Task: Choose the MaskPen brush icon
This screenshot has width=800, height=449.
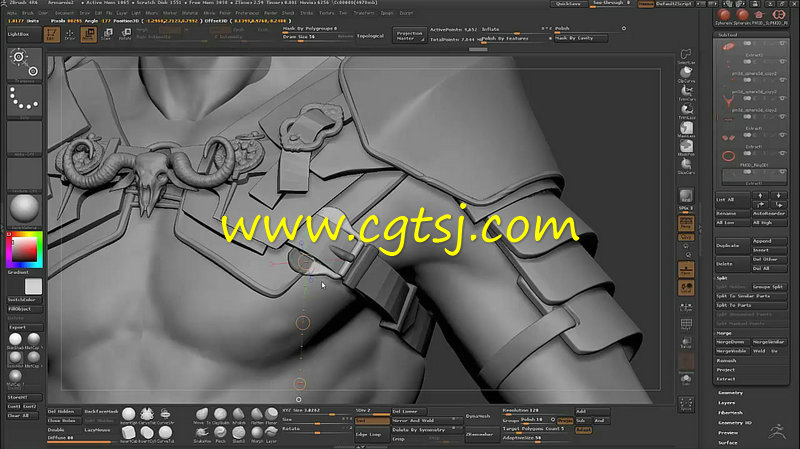Action: (686, 147)
